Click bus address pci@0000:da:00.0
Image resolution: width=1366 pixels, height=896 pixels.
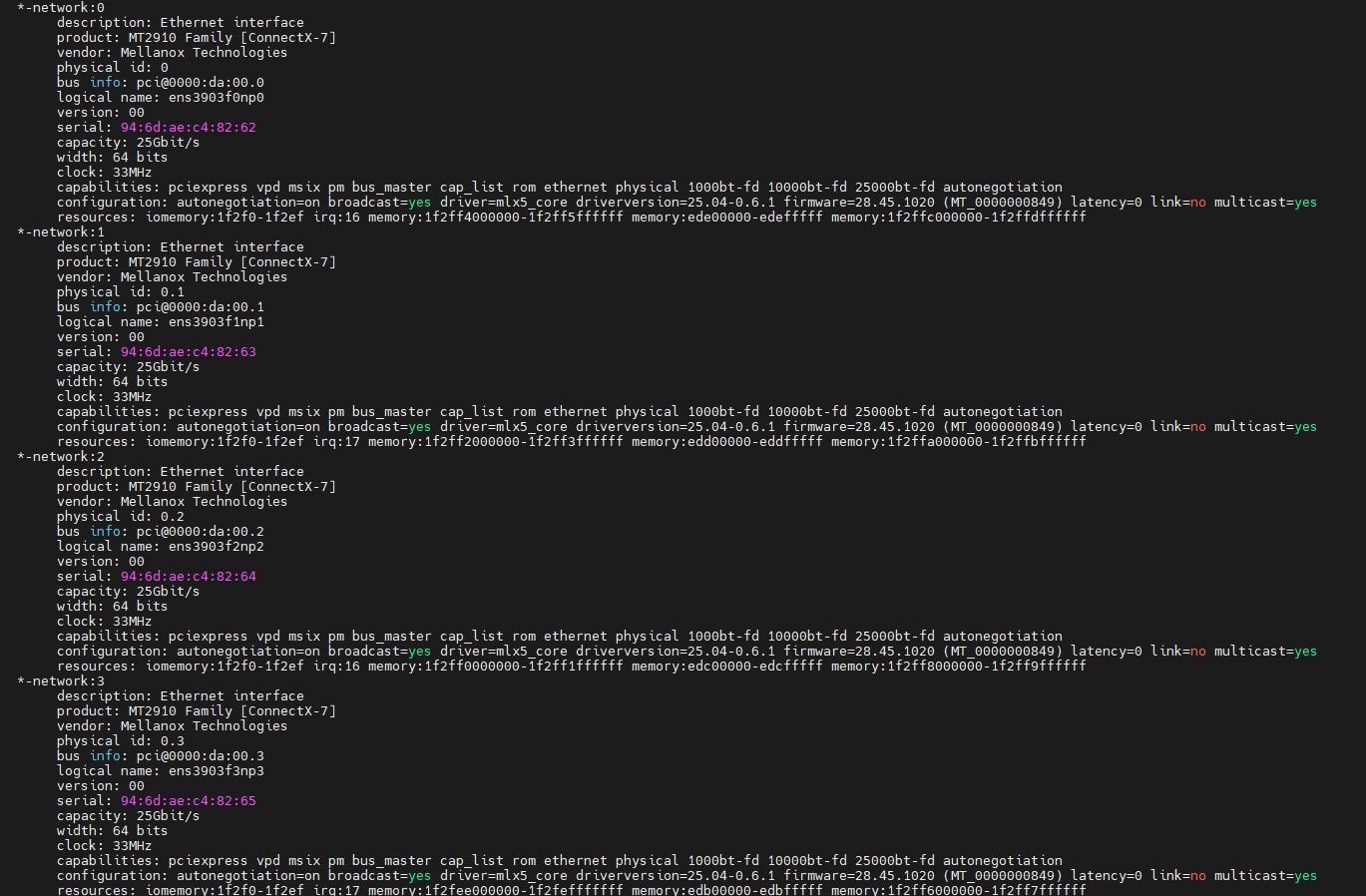(x=200, y=83)
